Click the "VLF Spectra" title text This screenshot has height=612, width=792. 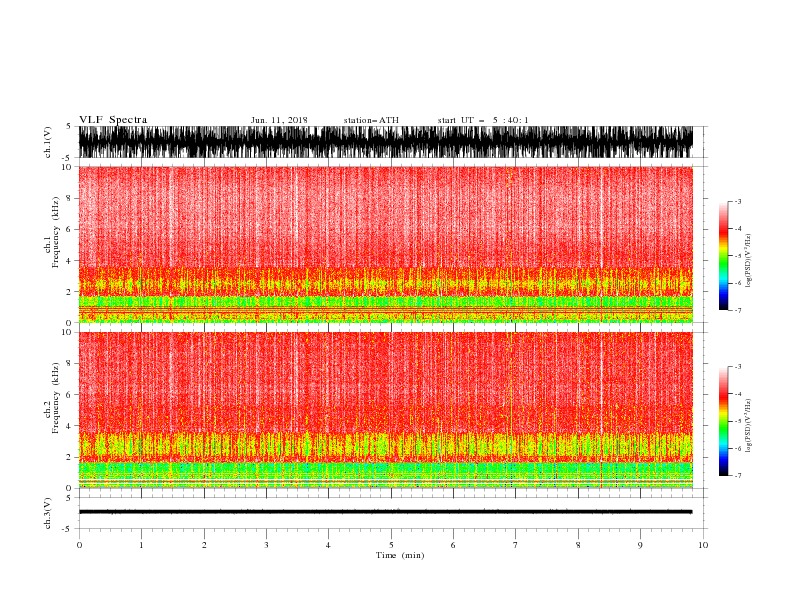click(113, 120)
